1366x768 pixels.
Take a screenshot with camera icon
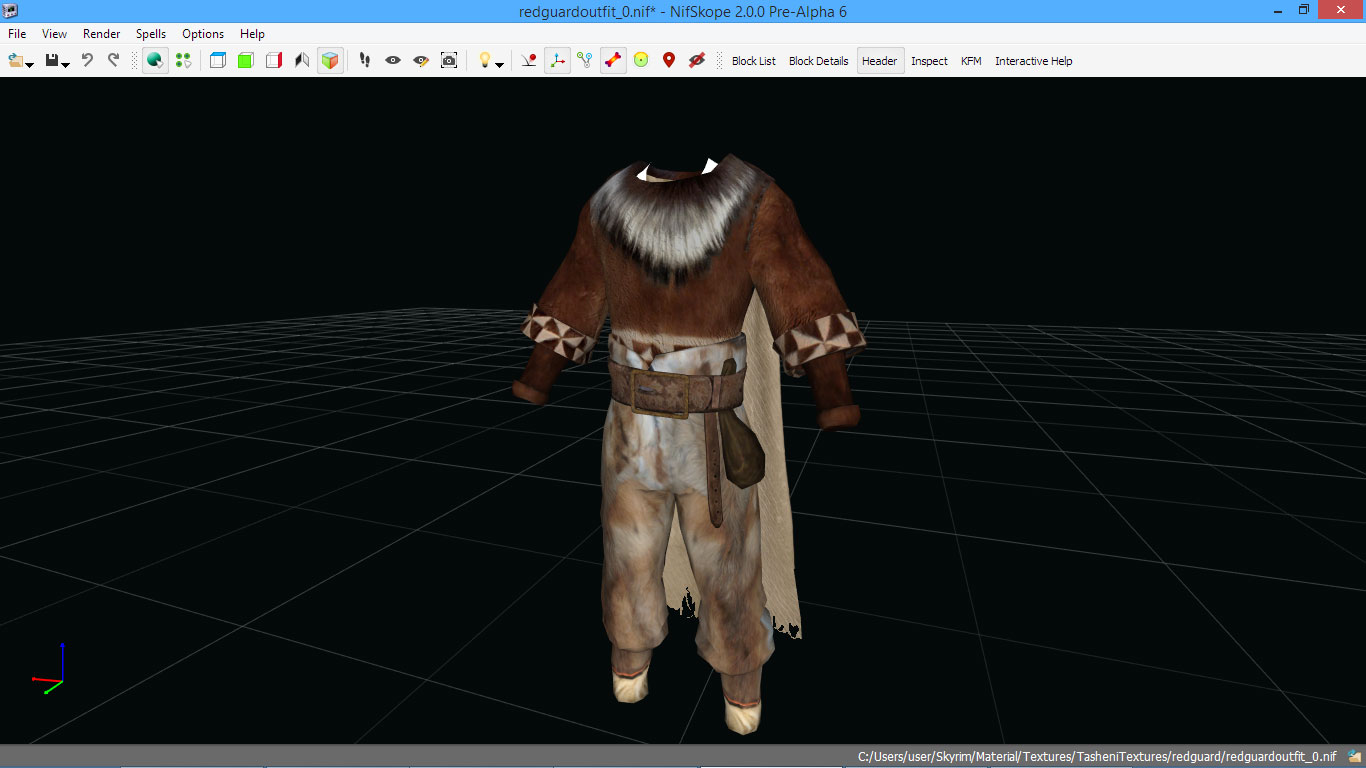tap(449, 61)
